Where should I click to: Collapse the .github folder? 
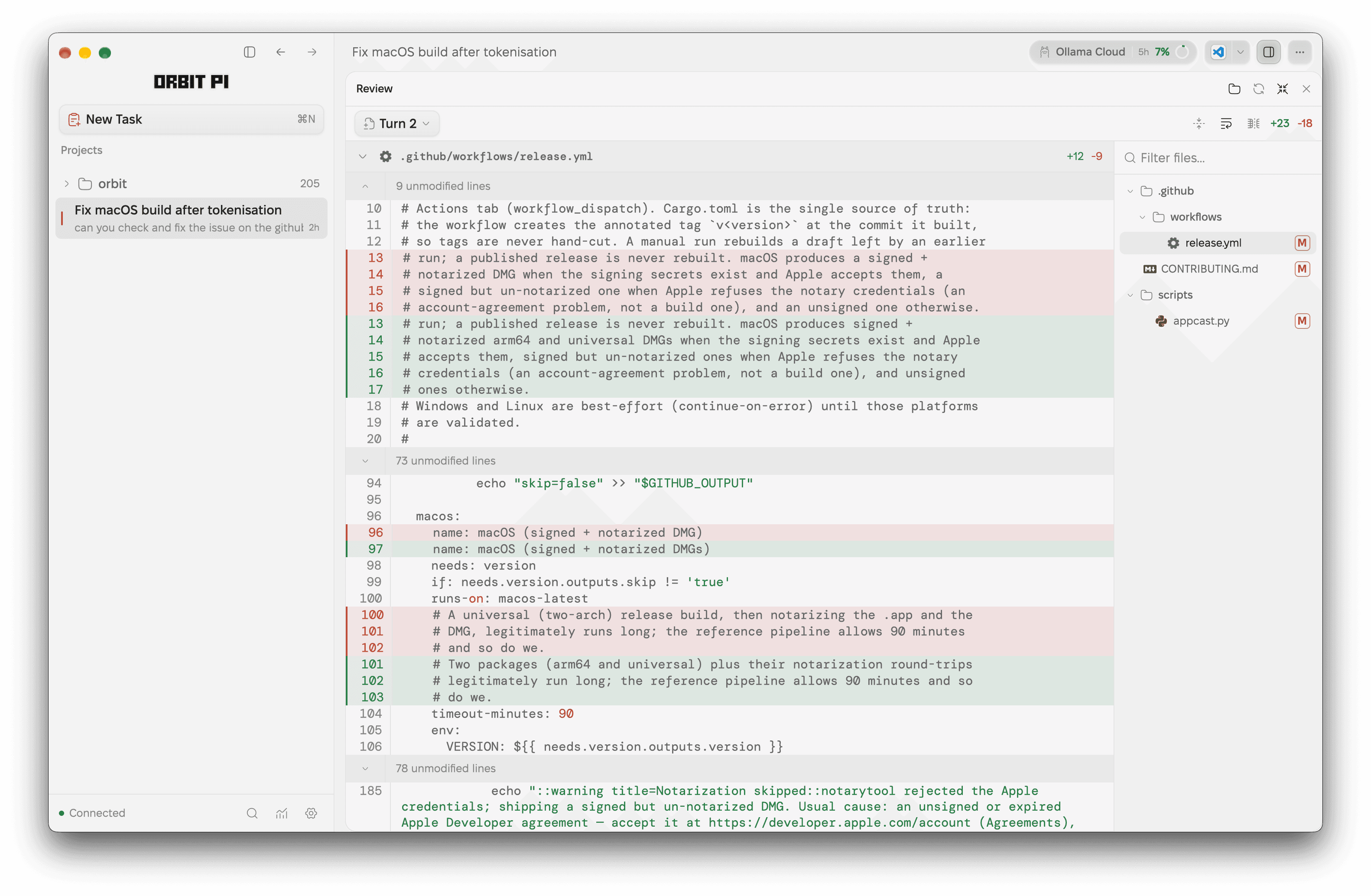(1130, 191)
